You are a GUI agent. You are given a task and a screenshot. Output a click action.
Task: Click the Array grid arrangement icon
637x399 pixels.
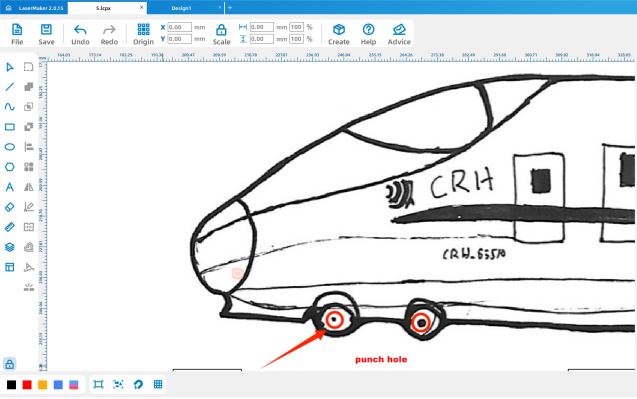[28, 167]
